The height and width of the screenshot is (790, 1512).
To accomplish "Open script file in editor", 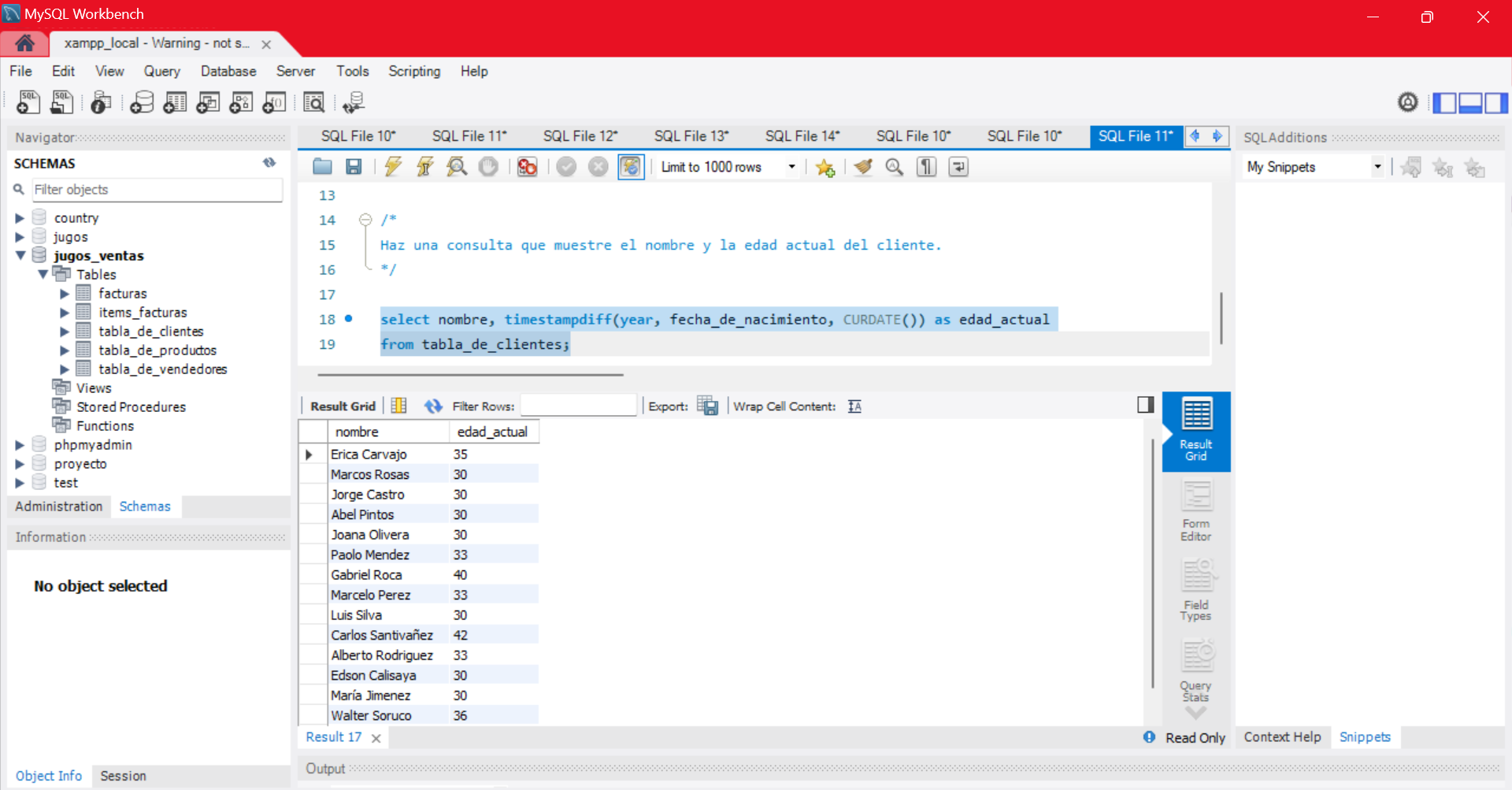I will [x=322, y=166].
